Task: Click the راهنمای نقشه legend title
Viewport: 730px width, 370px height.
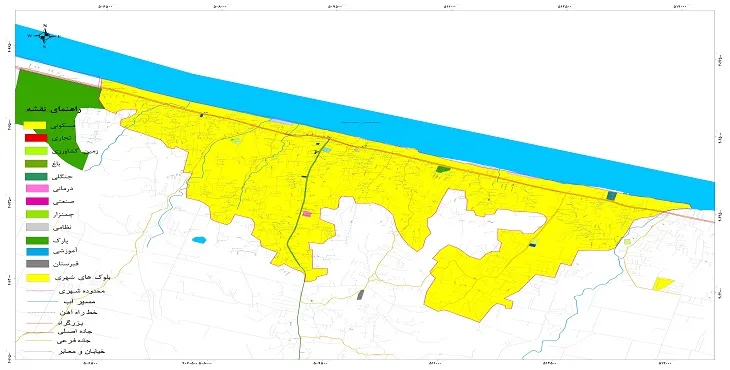Action: click(54, 109)
